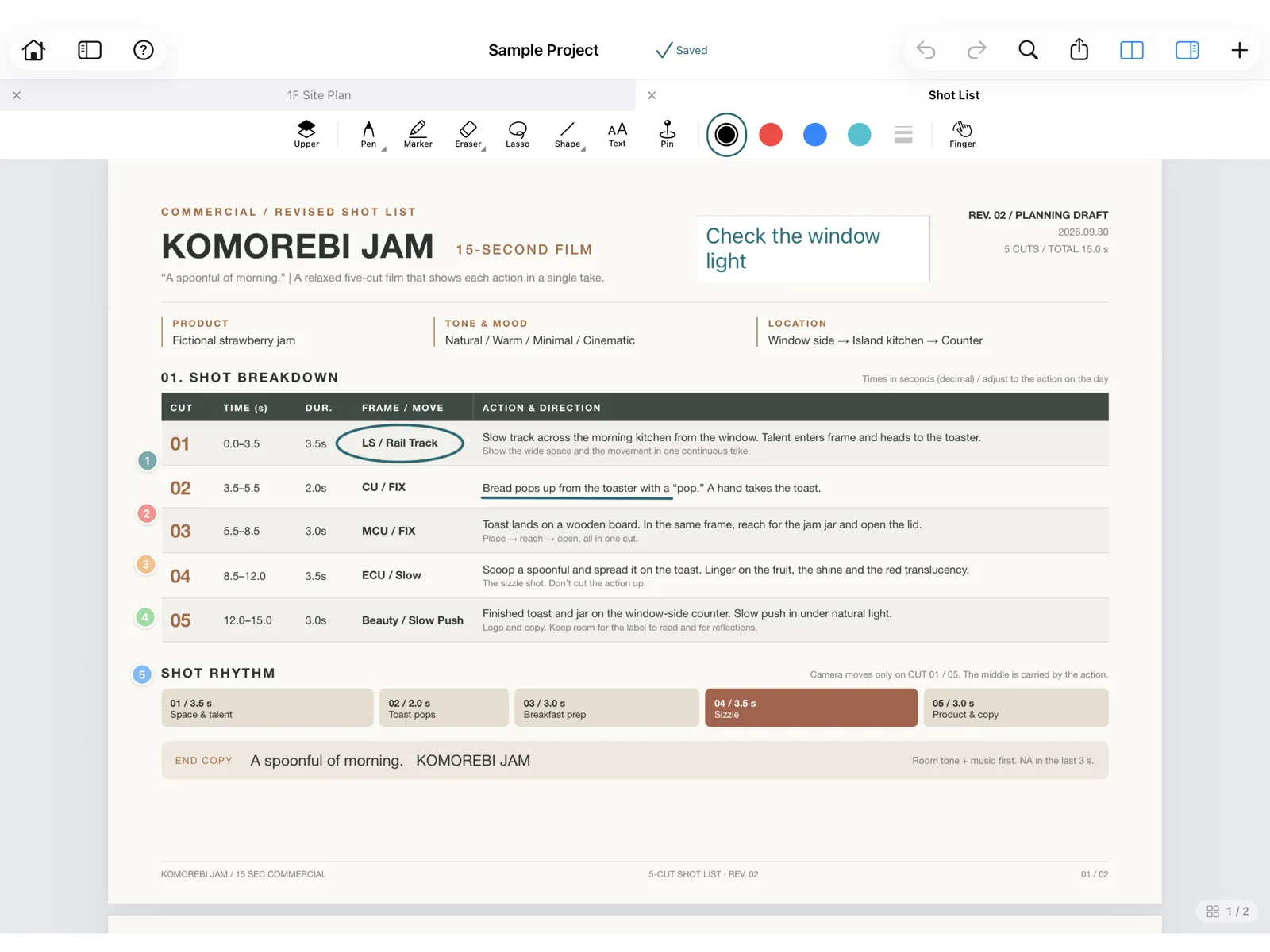Open the page thumbnails 1 / 2 button
The image size is (1270, 952).
pos(1228,912)
